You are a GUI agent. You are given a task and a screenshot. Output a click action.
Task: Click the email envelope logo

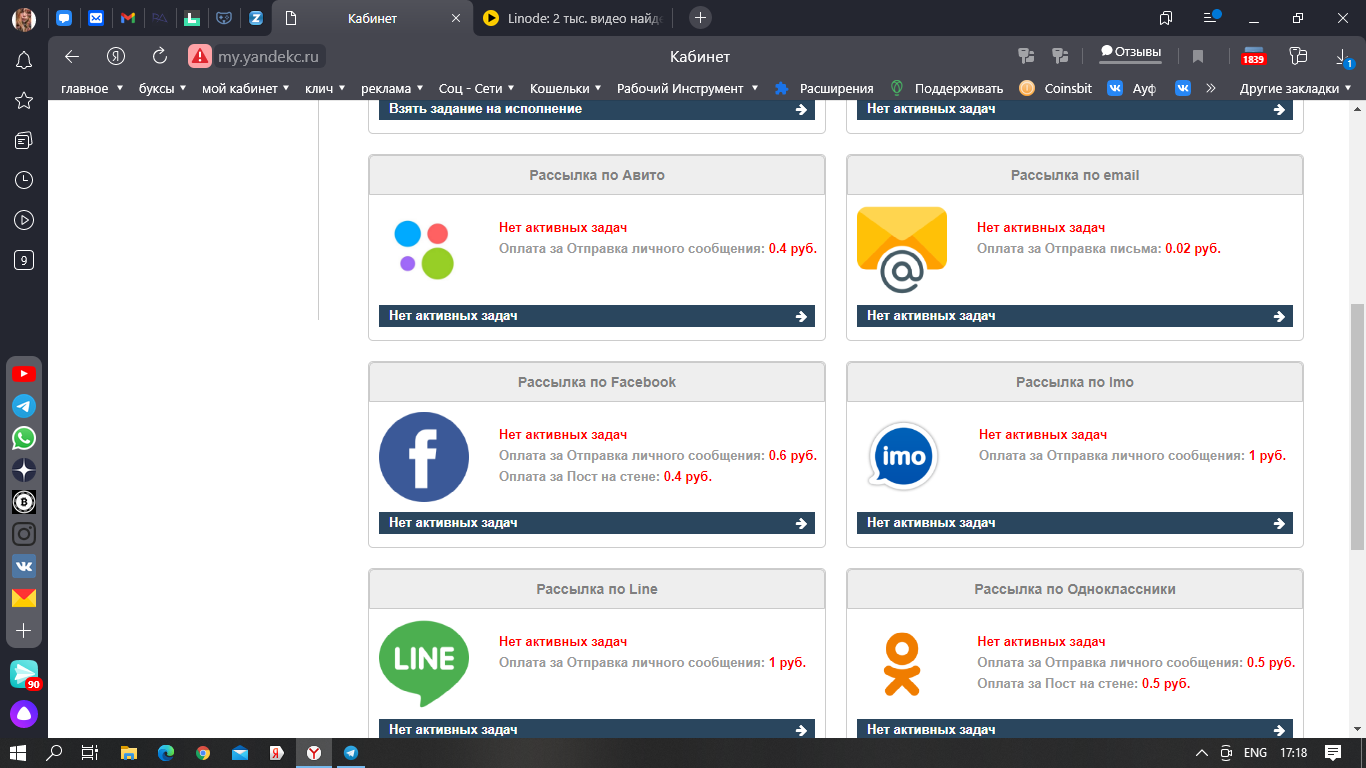902,250
